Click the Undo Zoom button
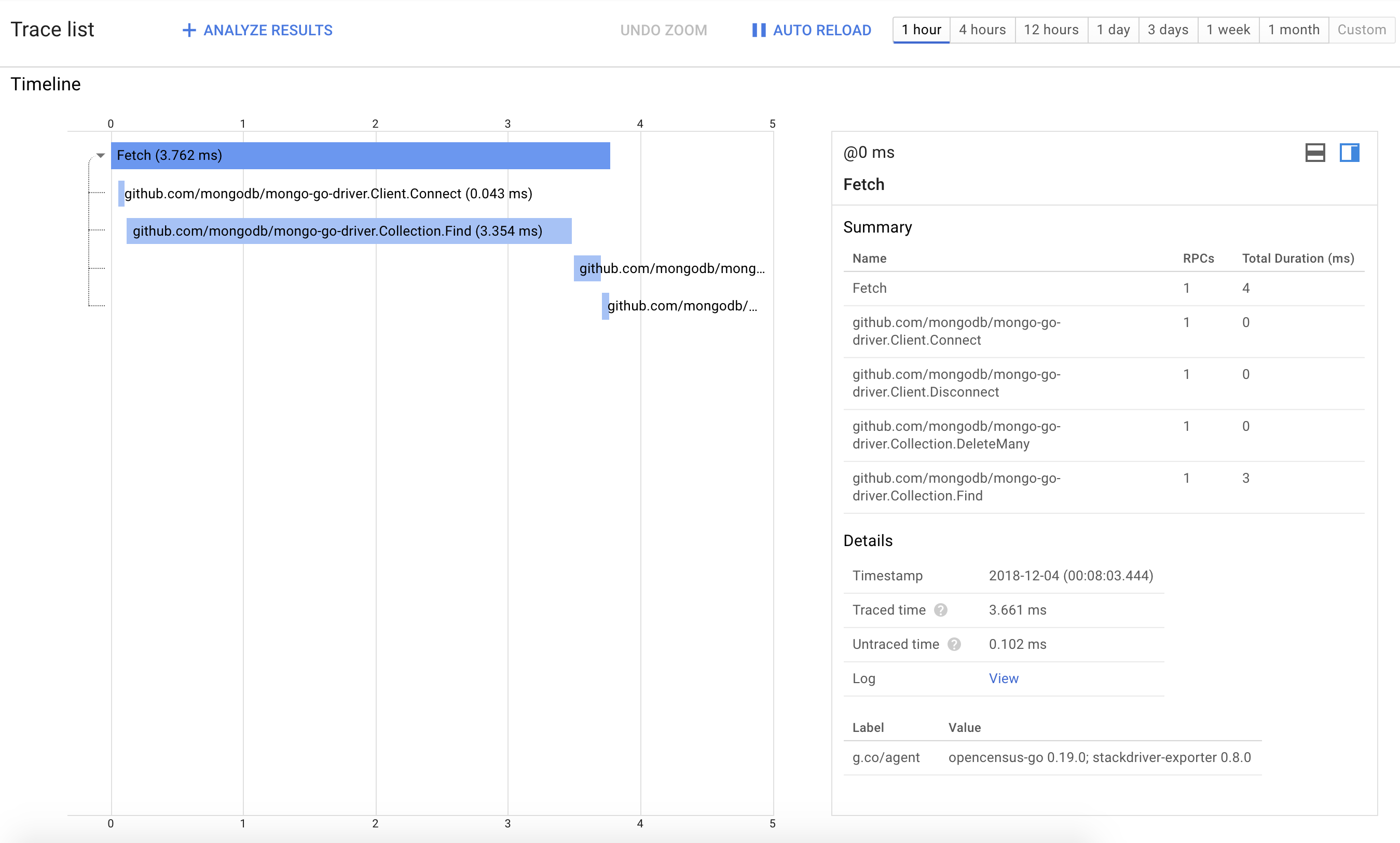This screenshot has height=843, width=1400. [663, 30]
